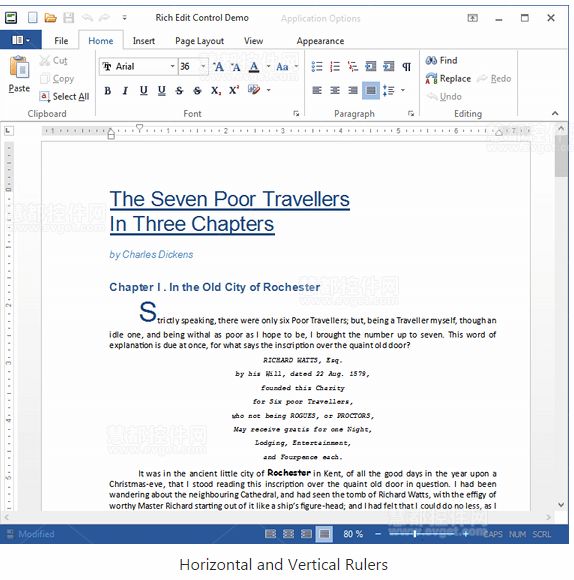This screenshot has width=574, height=580.
Task: Click the highlighted fourth view-mode icon
Action: [x=324, y=534]
